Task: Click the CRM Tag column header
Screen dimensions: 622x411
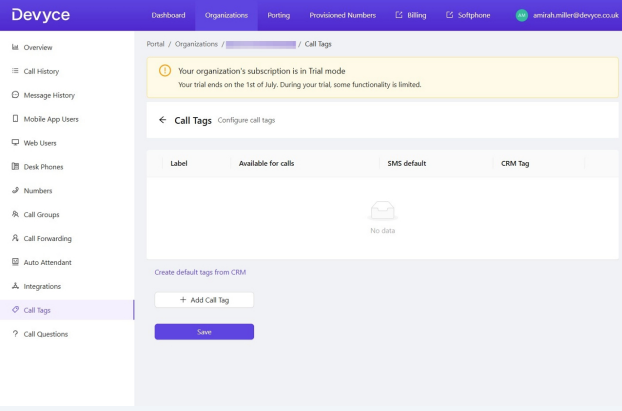Action: [x=515, y=163]
